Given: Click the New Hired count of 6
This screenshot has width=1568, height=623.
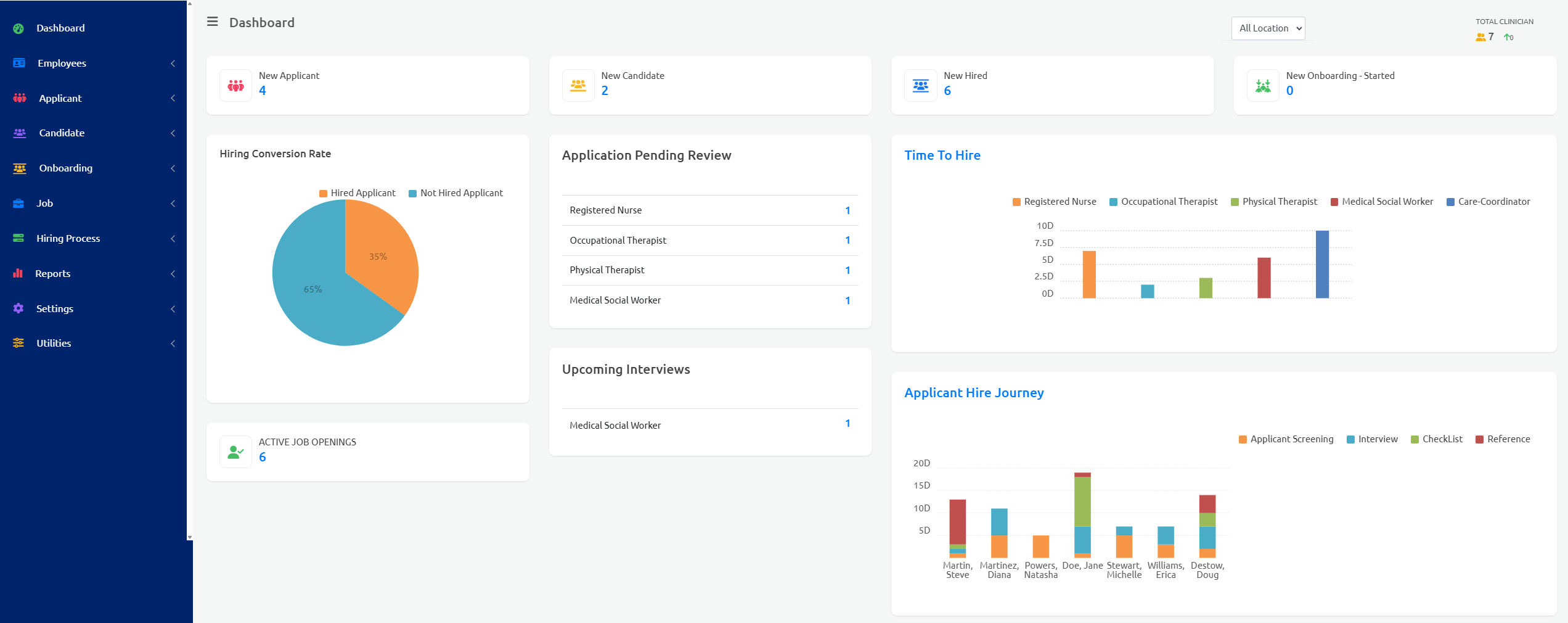Looking at the screenshot, I should pos(947,90).
